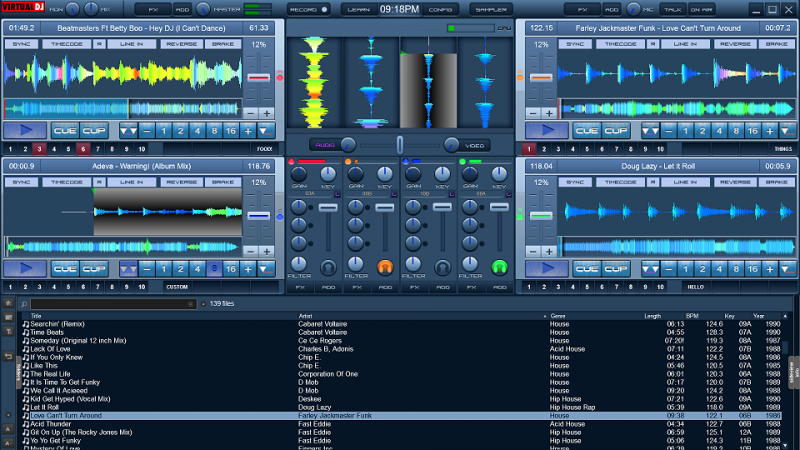
Task: Click the orange headphone cue icon in the mixer
Action: 384,267
